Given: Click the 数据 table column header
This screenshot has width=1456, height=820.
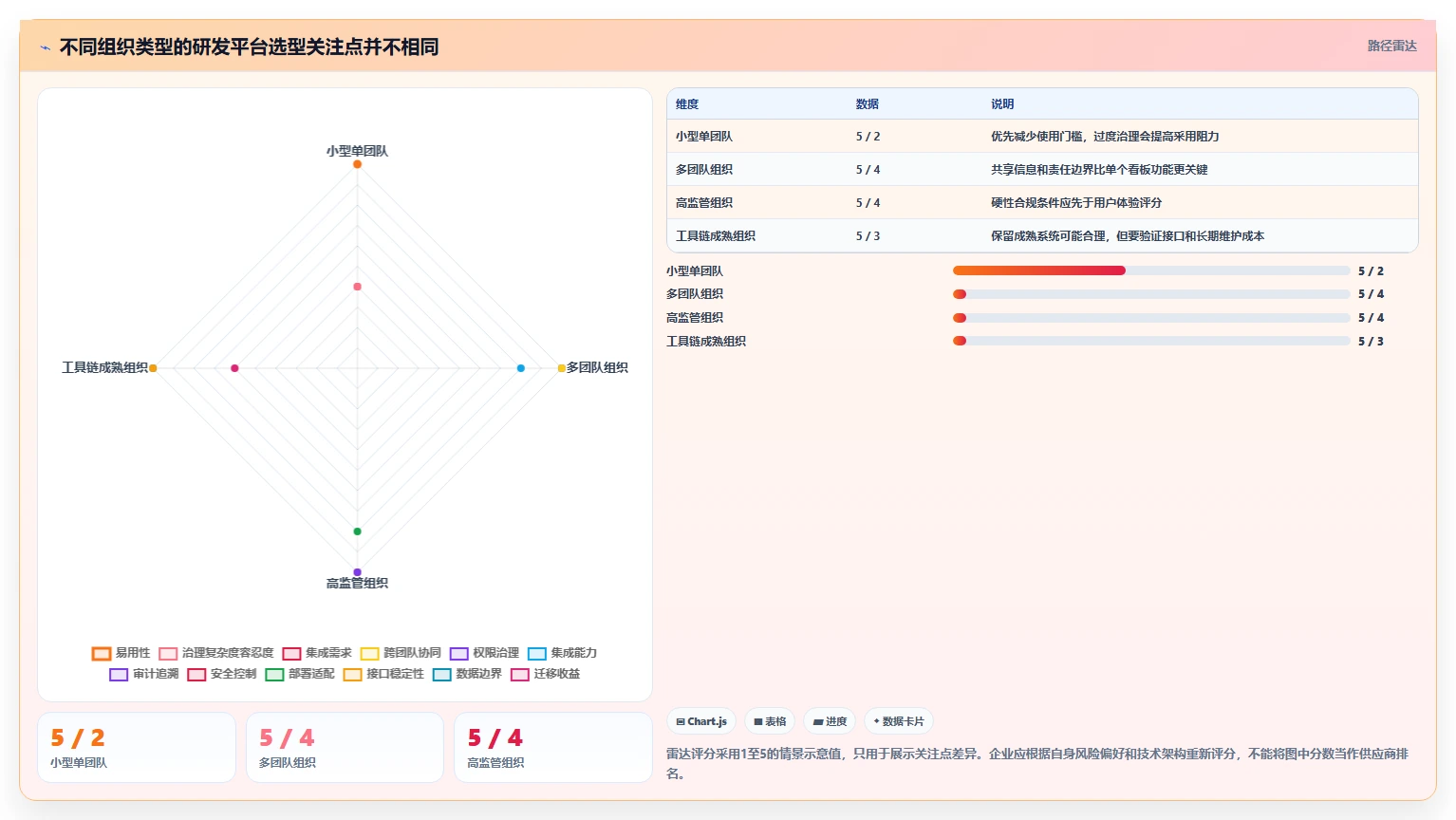Looking at the screenshot, I should tap(868, 104).
